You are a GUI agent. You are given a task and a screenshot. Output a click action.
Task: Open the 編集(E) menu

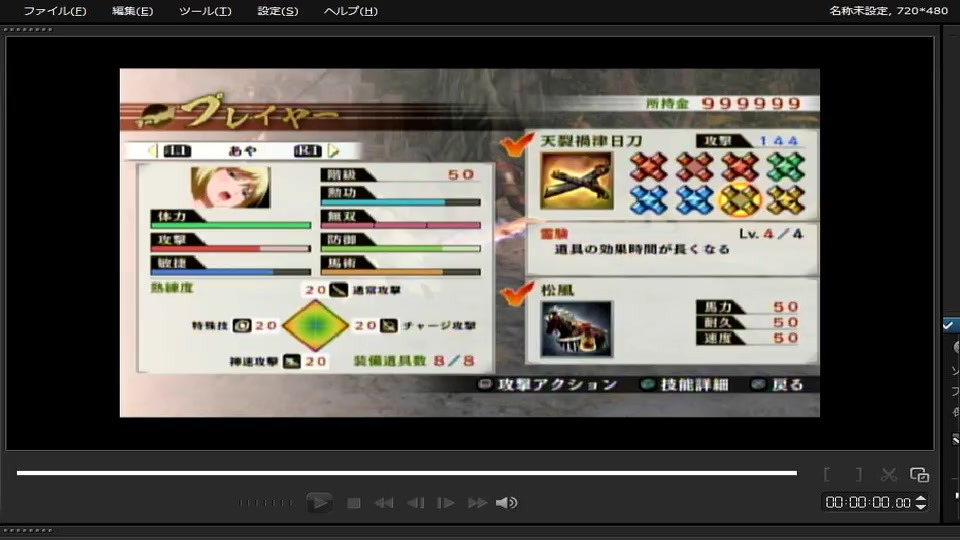[132, 11]
